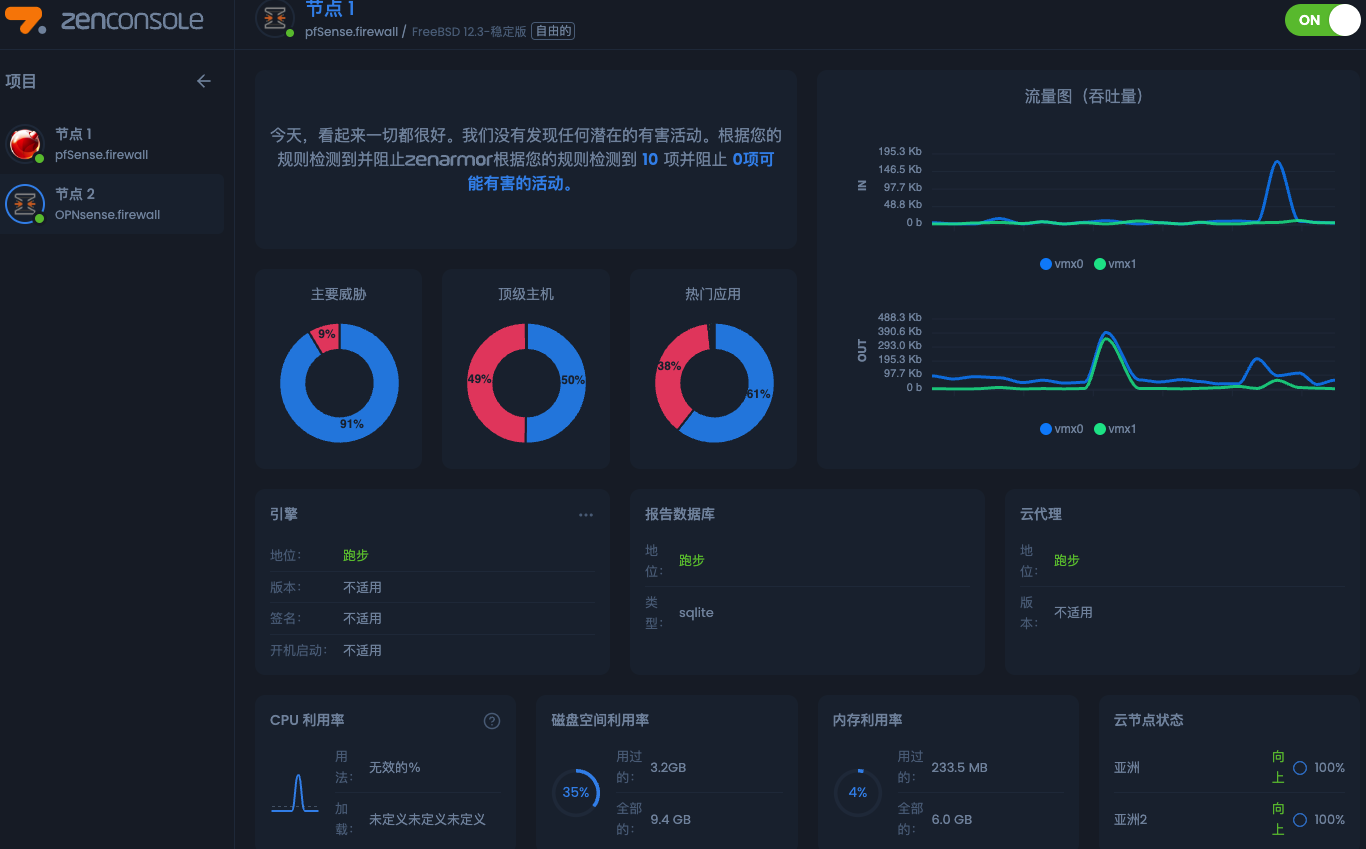Toggle vmx0 series in the IN chart legend
1366x849 pixels.
[x=1061, y=264]
